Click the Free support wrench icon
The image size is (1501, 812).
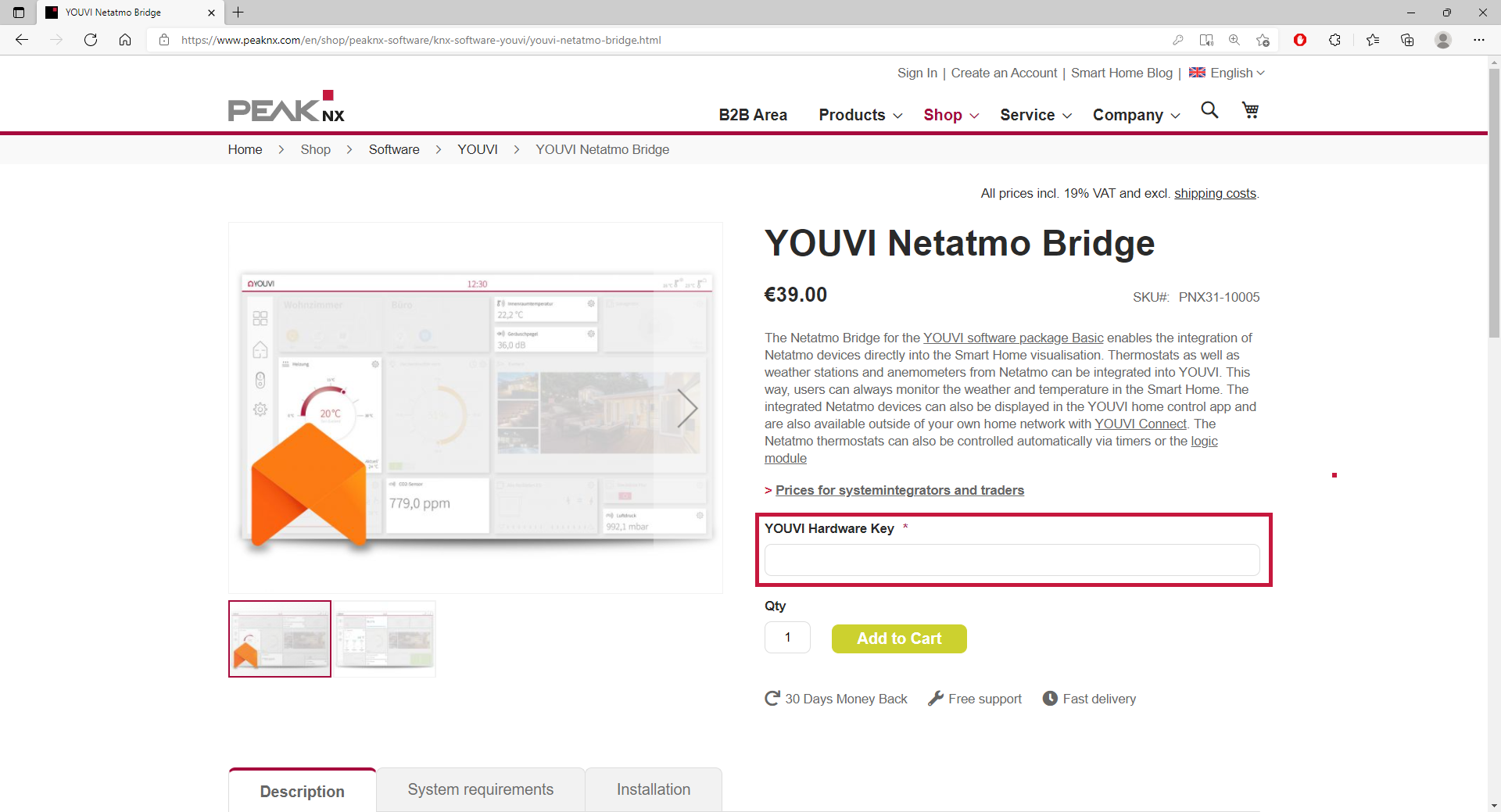(x=936, y=698)
